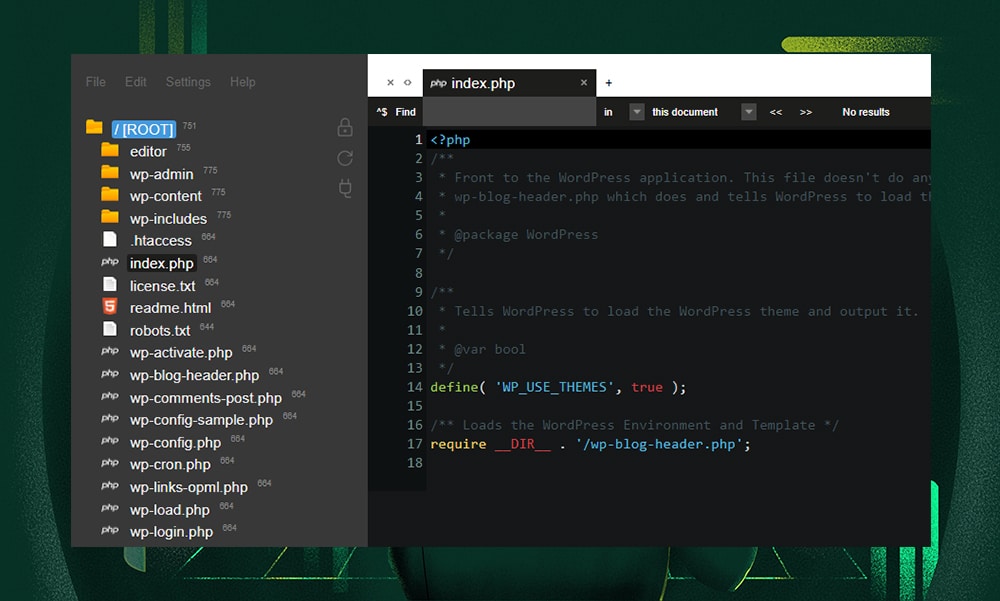The image size is (1000, 601).
Task: Select the [ROOT] directory entry
Action: pyautogui.click(x=142, y=128)
